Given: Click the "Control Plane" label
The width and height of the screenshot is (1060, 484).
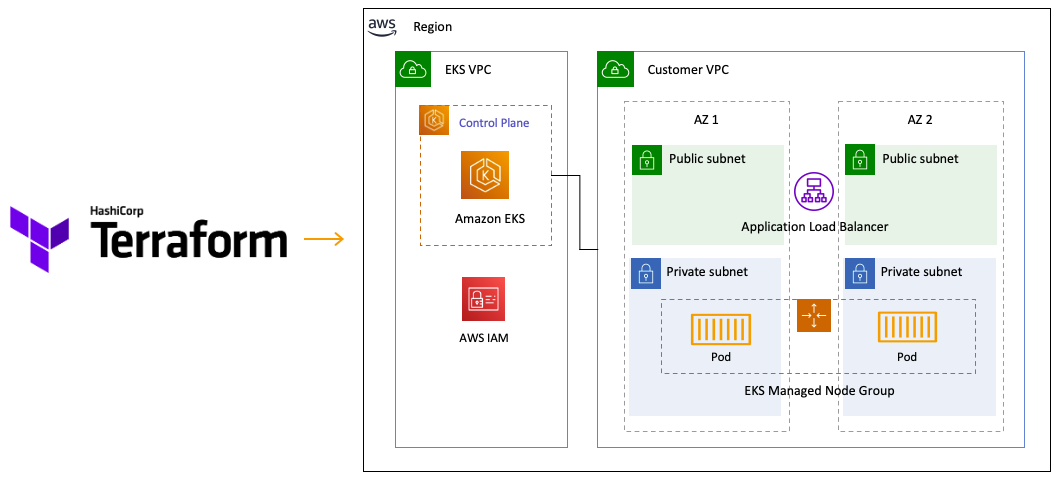Looking at the screenshot, I should [x=494, y=123].
